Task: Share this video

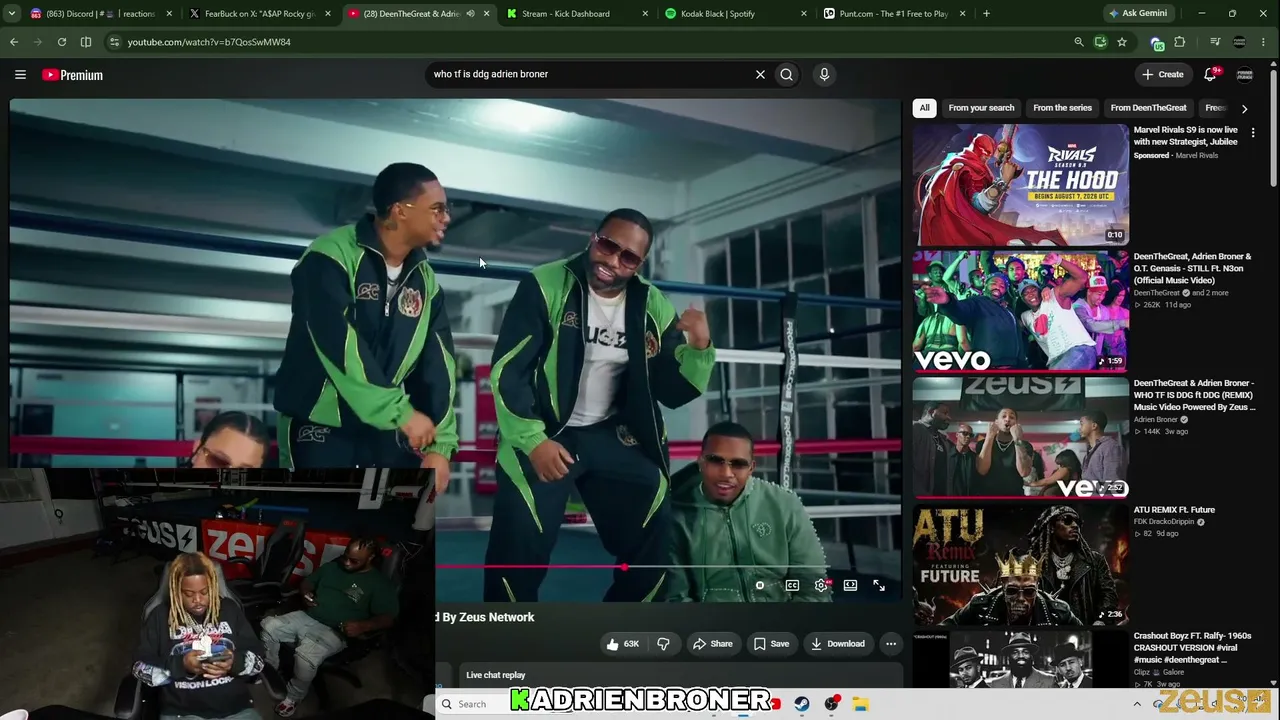Action: point(713,644)
